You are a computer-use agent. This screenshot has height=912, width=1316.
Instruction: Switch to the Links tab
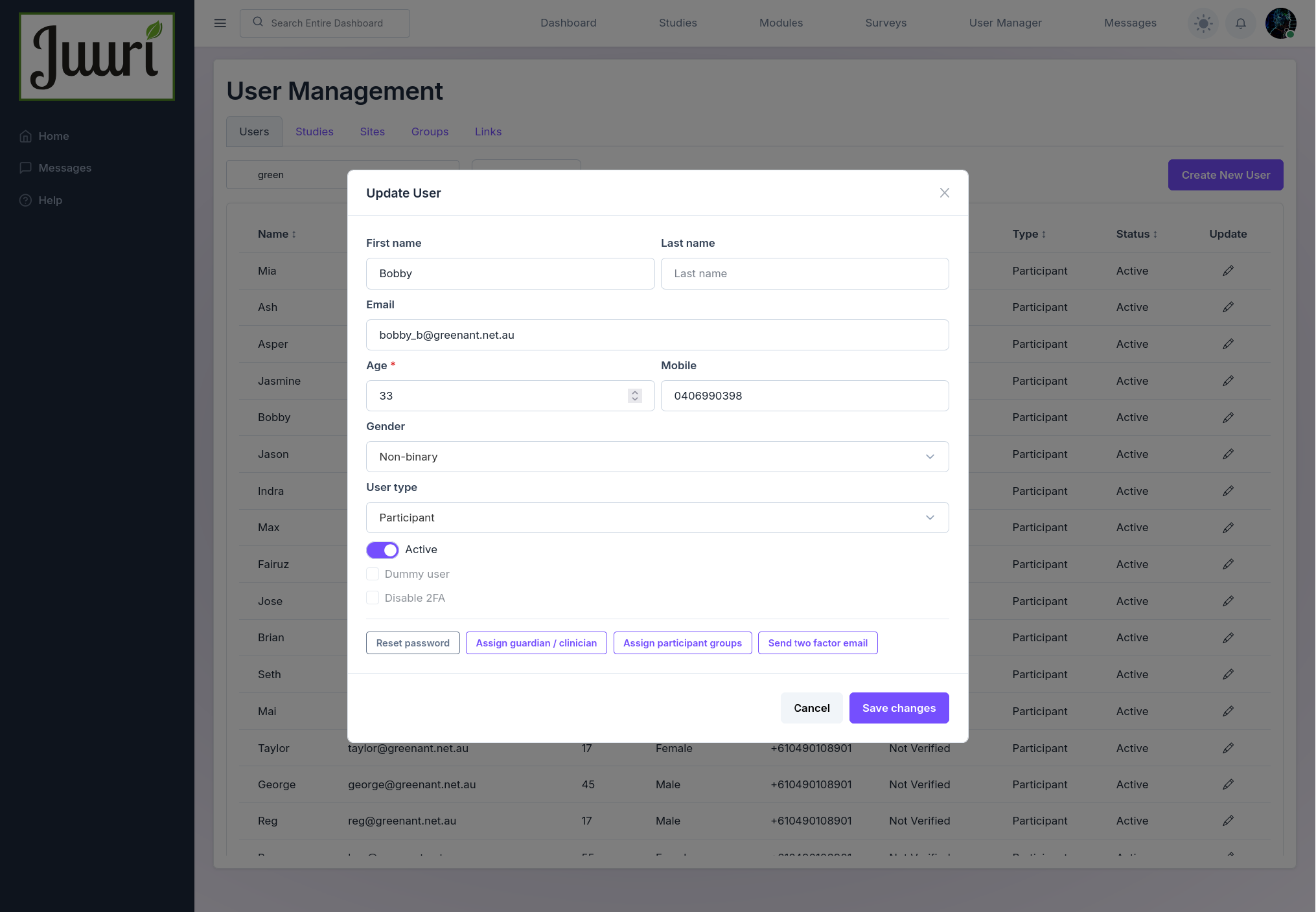point(488,131)
